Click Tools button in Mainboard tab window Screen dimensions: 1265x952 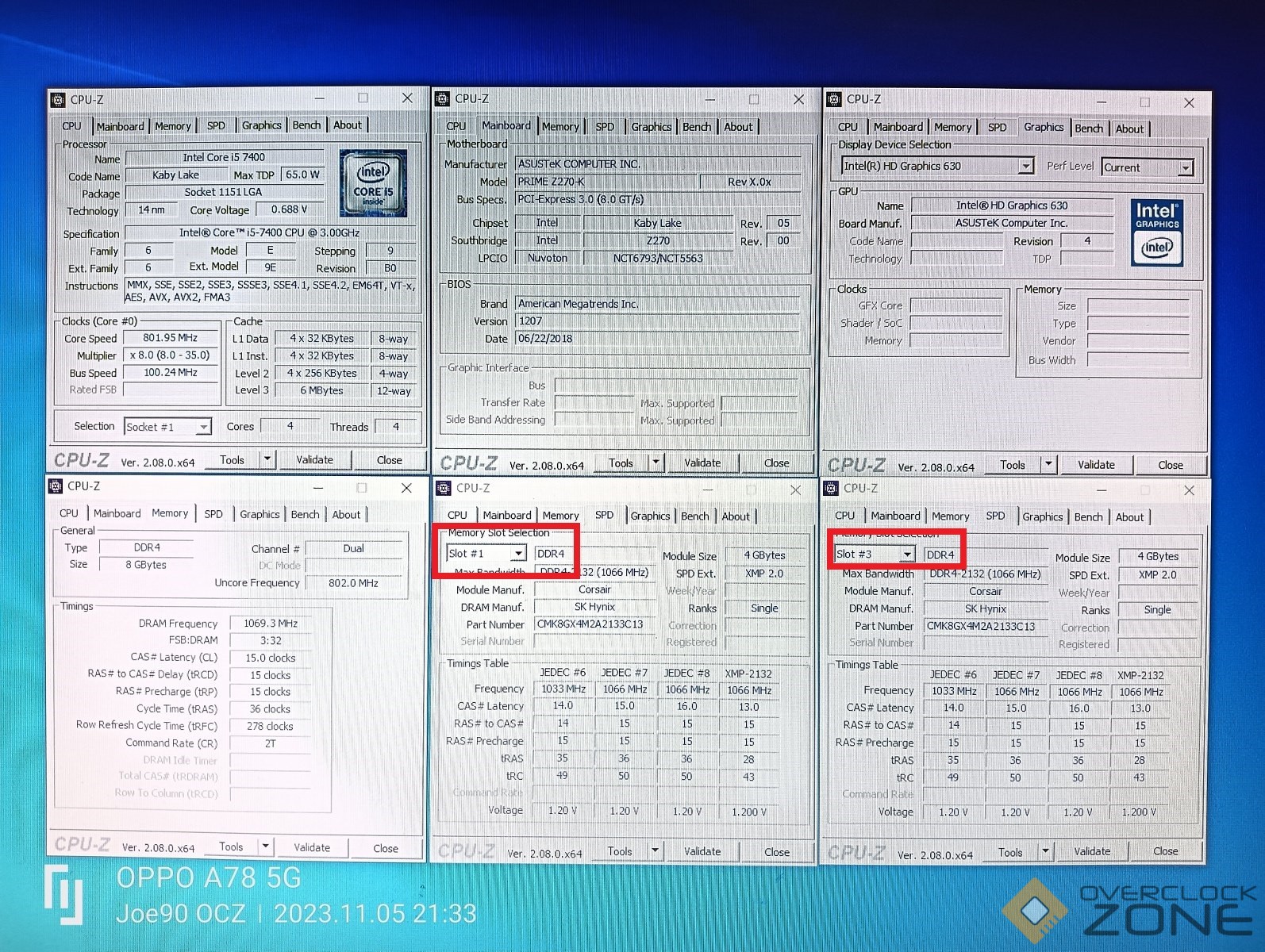(x=621, y=463)
